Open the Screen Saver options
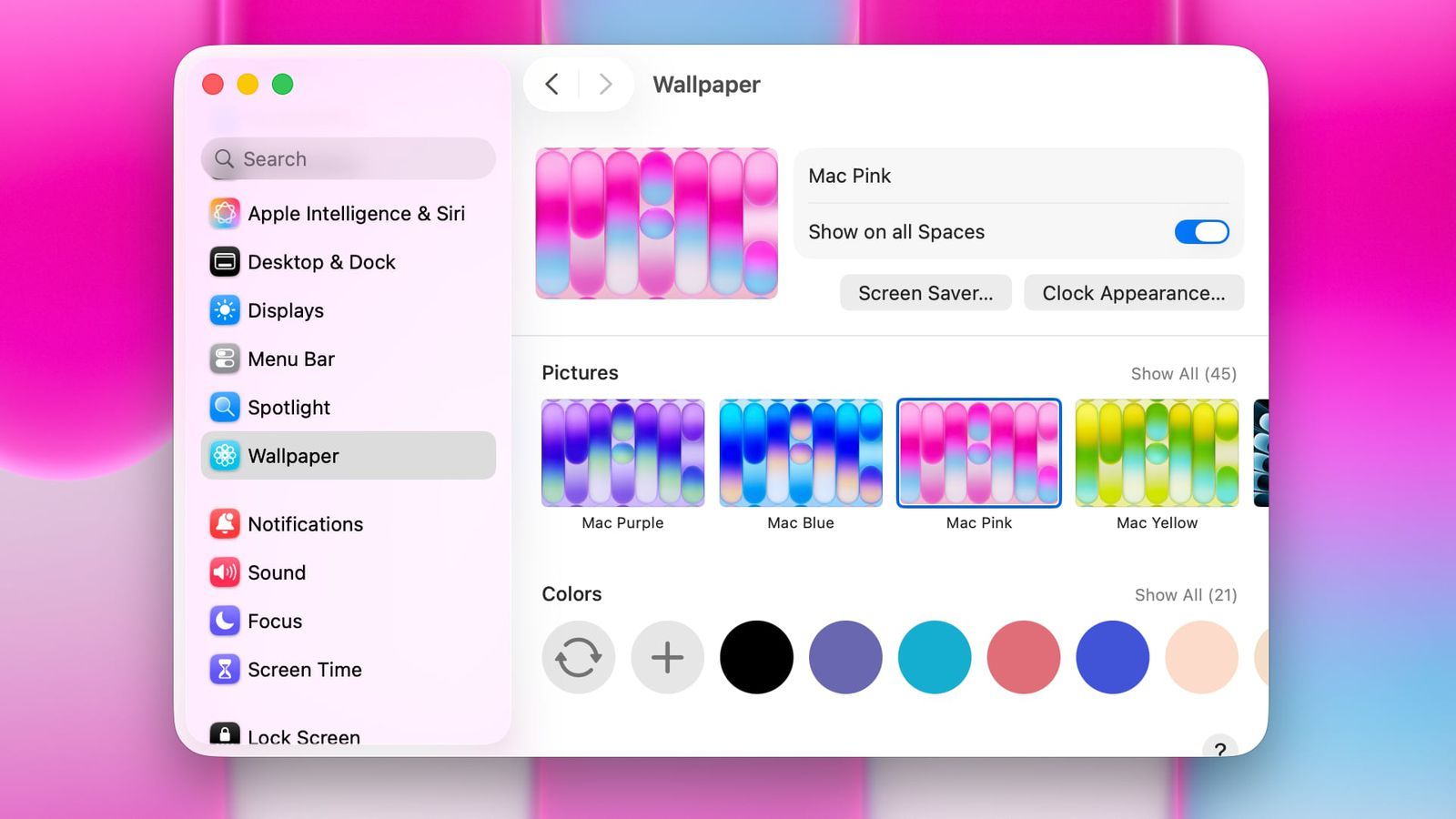Screen dimensions: 1456x819 (x=925, y=292)
